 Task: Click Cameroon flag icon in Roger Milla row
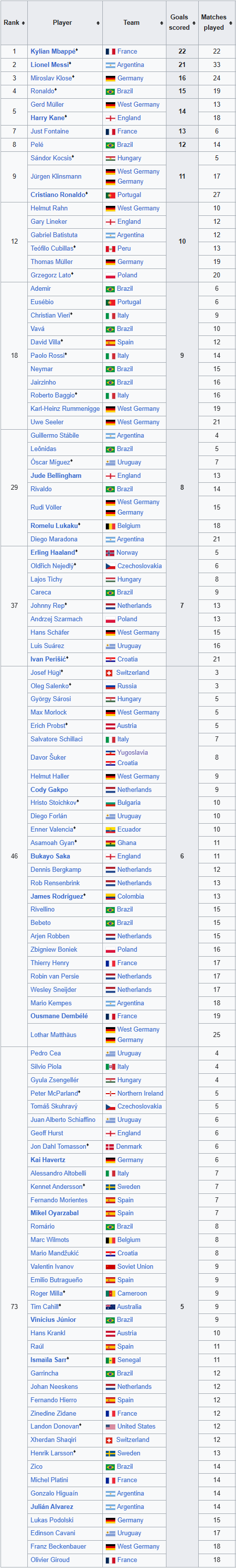pos(110,1294)
